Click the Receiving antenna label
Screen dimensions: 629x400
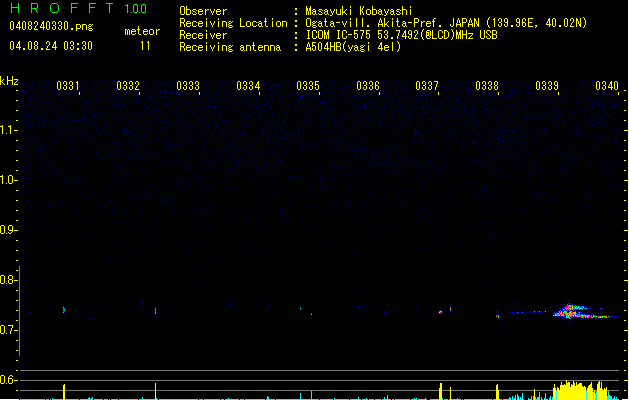tap(230, 47)
